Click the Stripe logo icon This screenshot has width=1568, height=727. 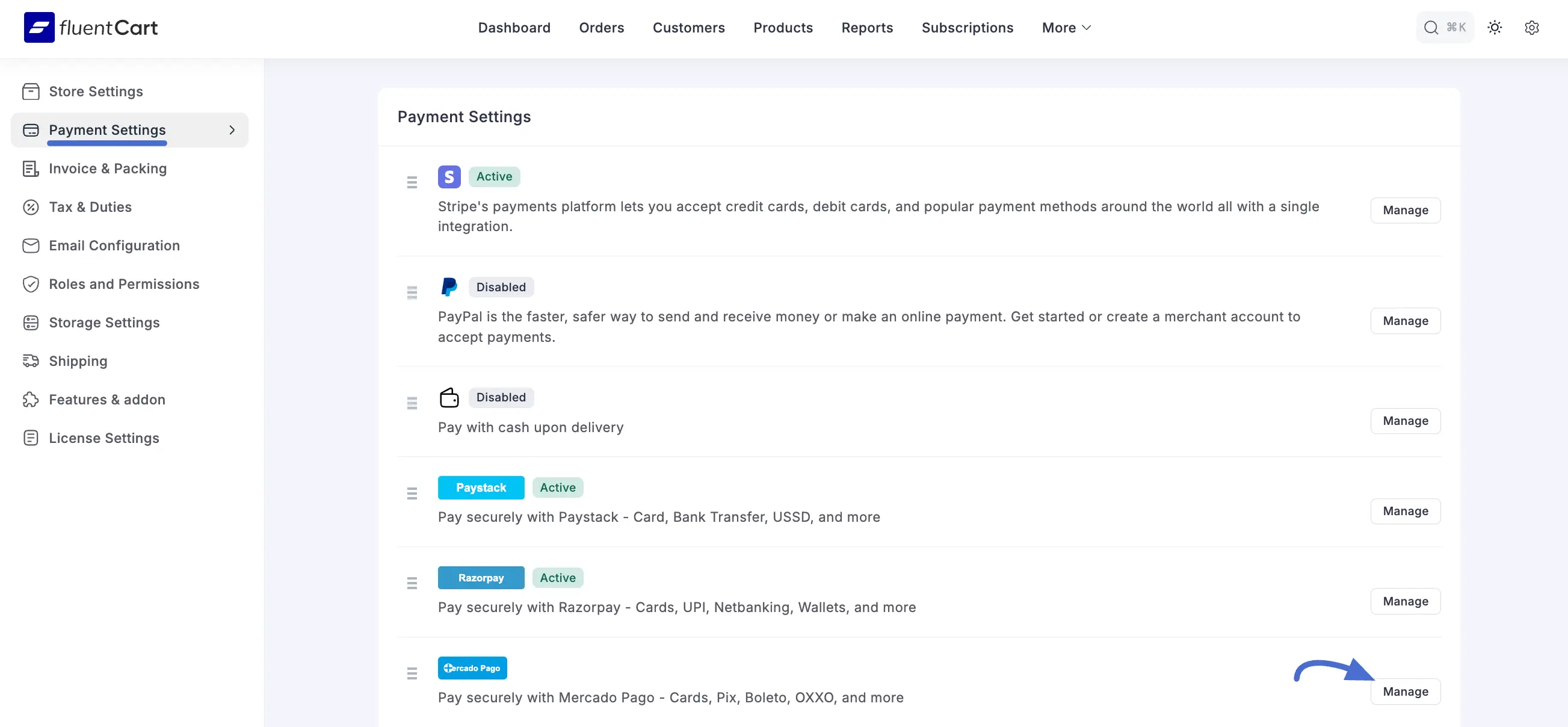click(x=449, y=176)
